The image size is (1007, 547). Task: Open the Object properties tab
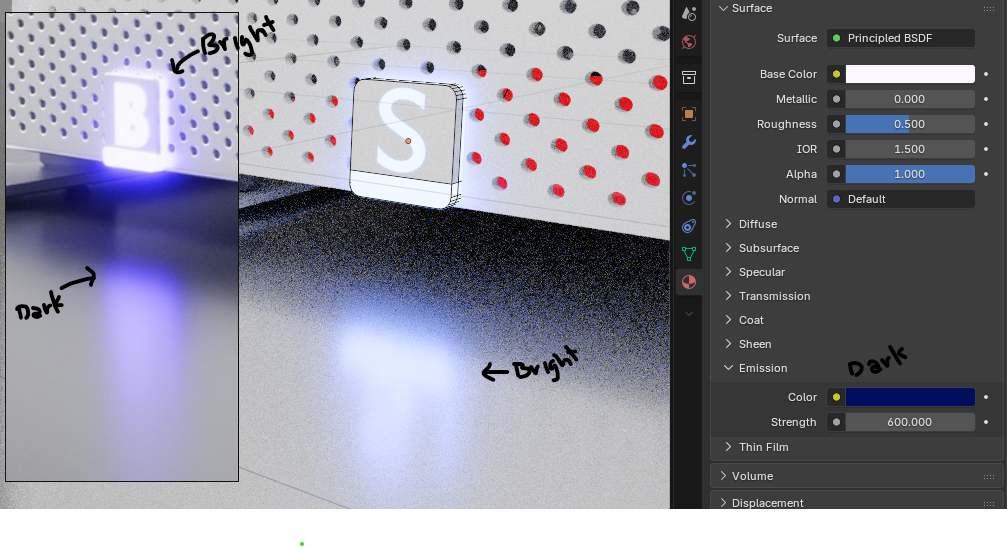pyautogui.click(x=688, y=114)
